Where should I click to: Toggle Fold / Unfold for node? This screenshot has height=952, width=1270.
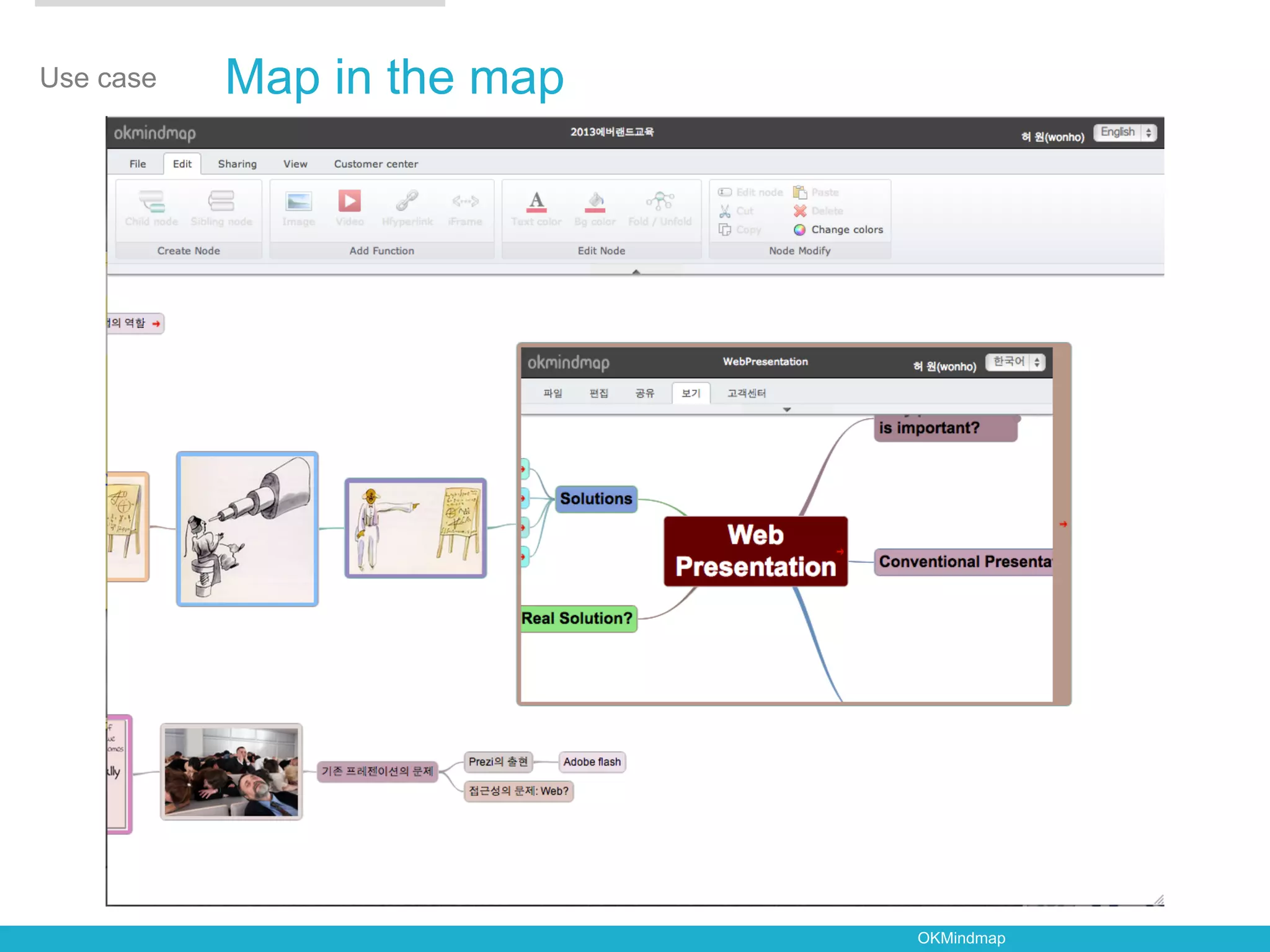[660, 201]
